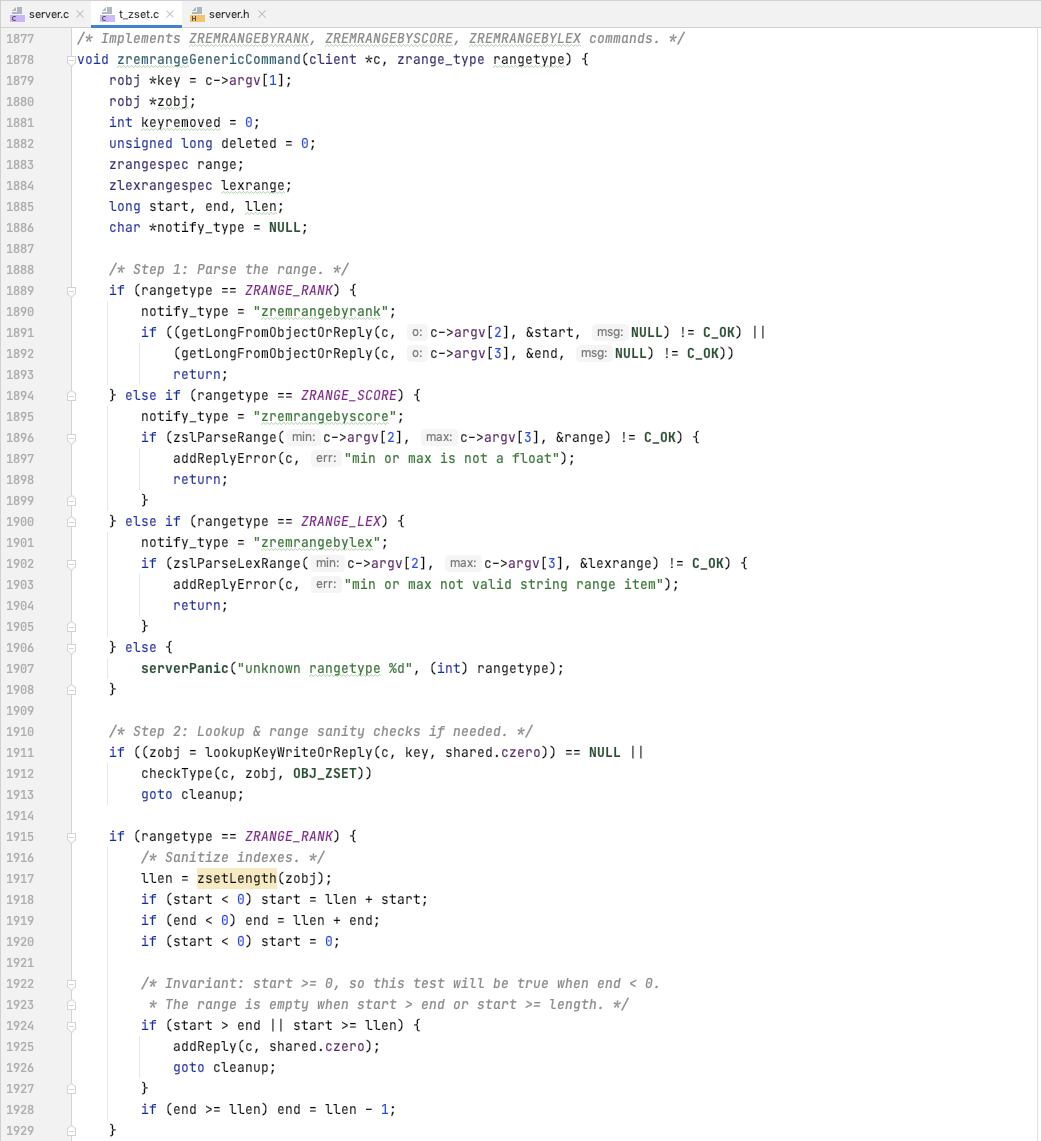Click "min or max not valid string range item"

point(504,584)
